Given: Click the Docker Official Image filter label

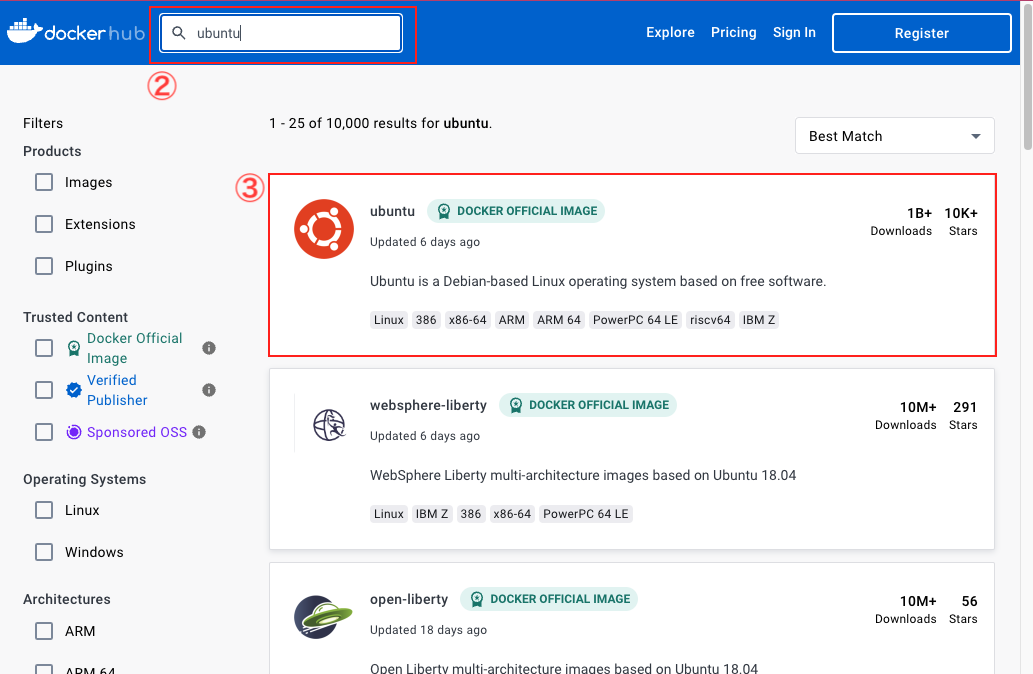Looking at the screenshot, I should 134,348.
